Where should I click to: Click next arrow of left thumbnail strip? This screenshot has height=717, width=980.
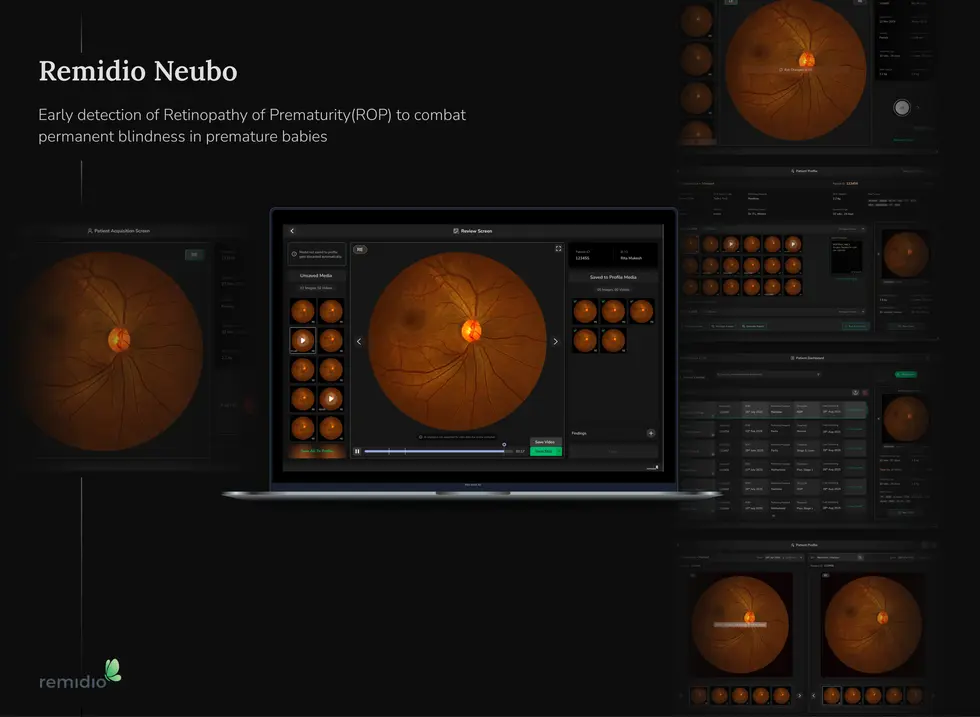[799, 695]
